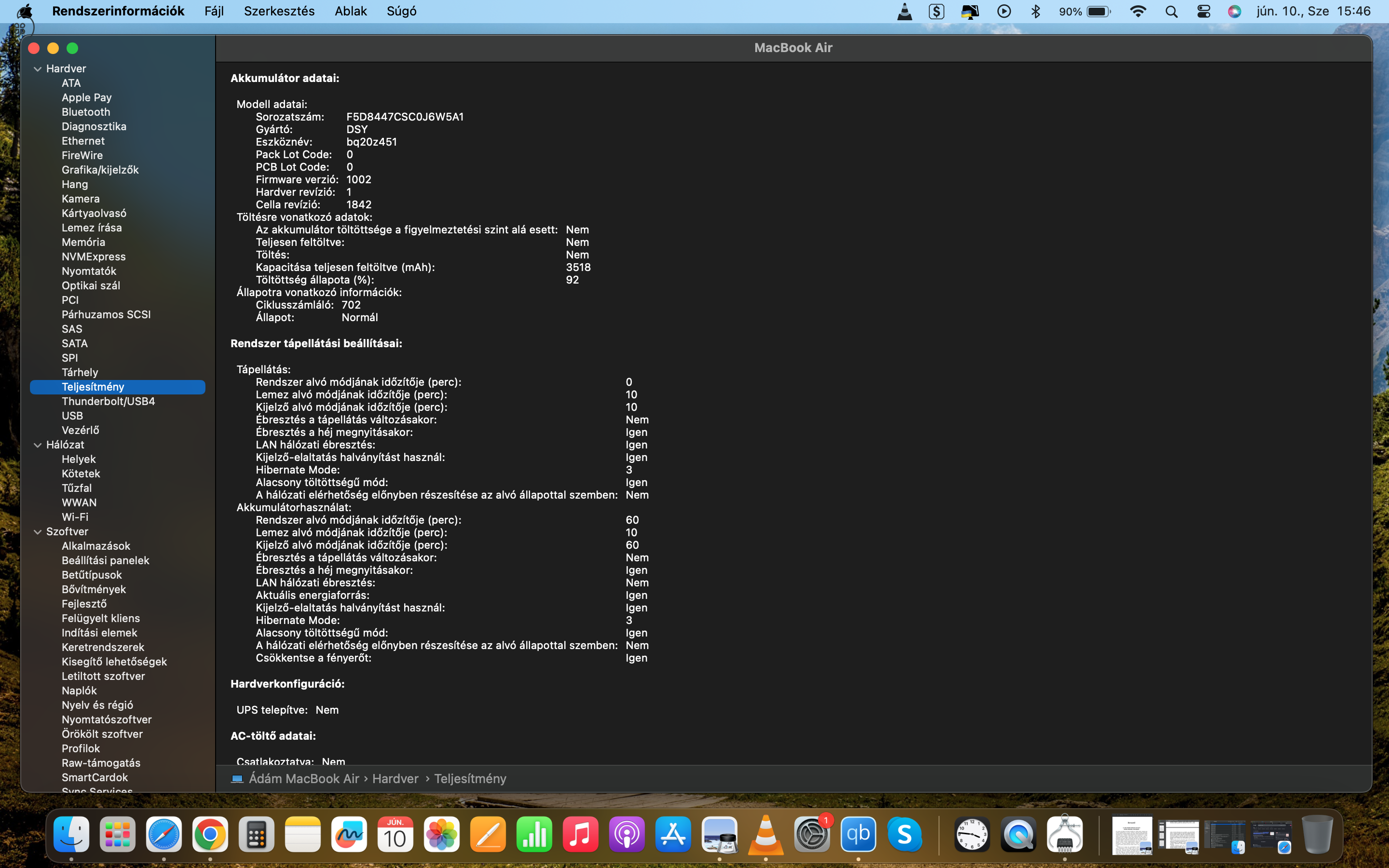This screenshot has width=1389, height=868.
Task: Open Freeform app in the dock
Action: (x=349, y=834)
